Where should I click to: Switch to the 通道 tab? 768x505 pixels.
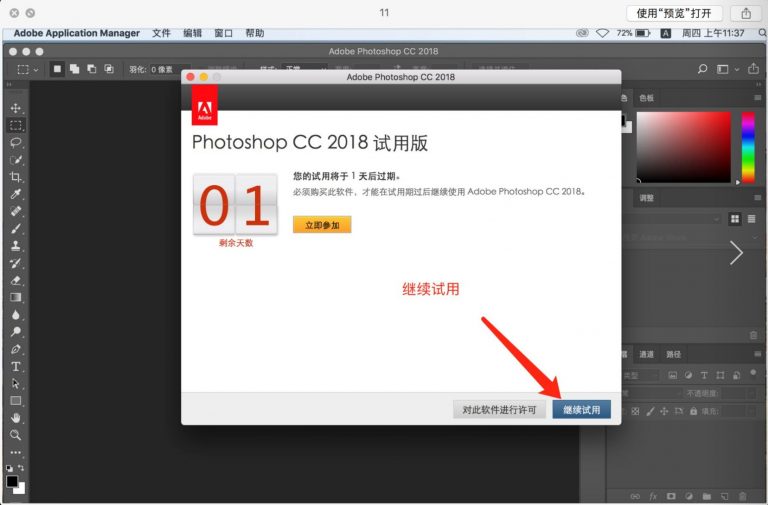tap(647, 354)
